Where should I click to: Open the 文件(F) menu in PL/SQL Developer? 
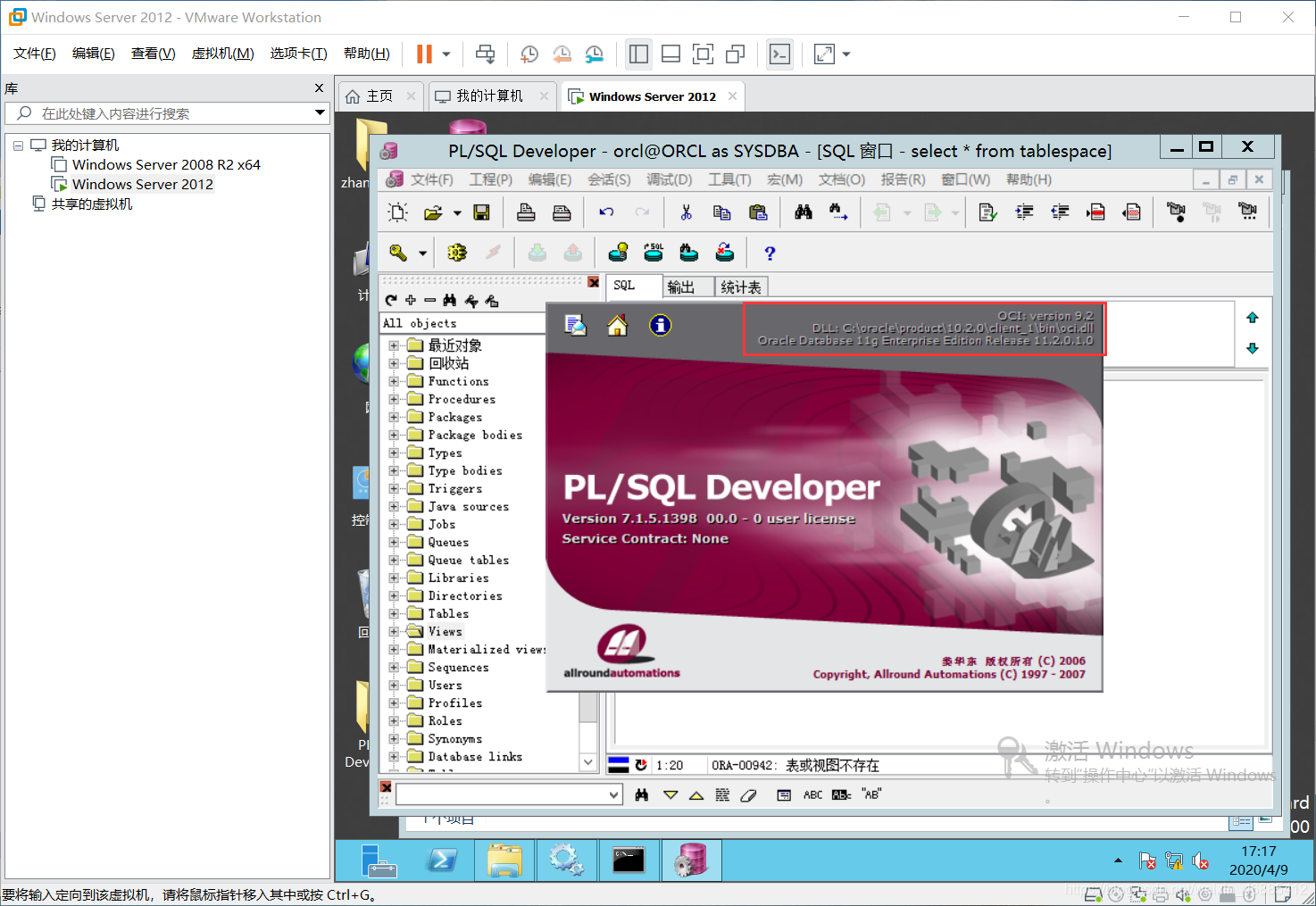(431, 179)
